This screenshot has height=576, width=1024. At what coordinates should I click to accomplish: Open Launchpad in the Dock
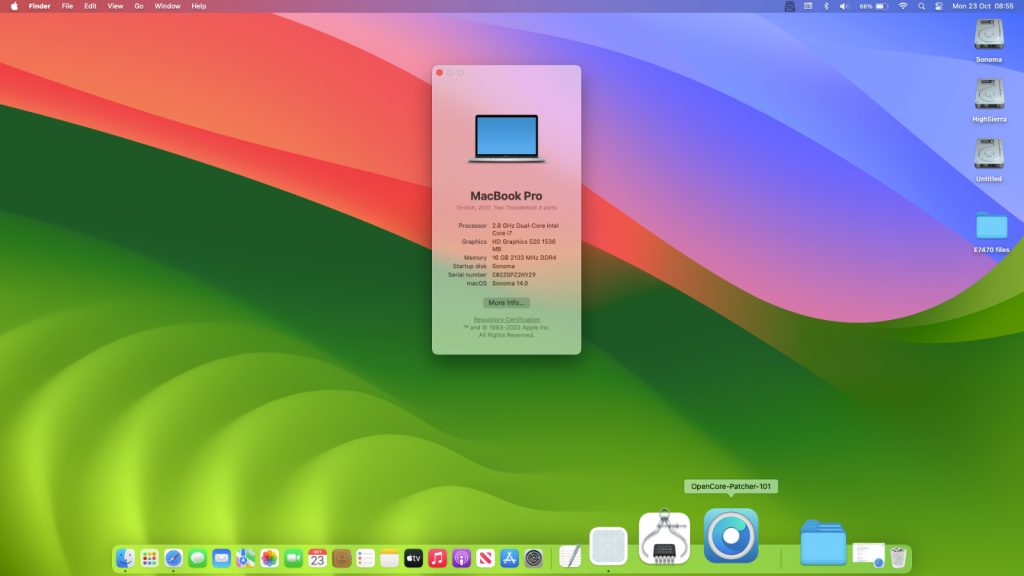tap(150, 558)
